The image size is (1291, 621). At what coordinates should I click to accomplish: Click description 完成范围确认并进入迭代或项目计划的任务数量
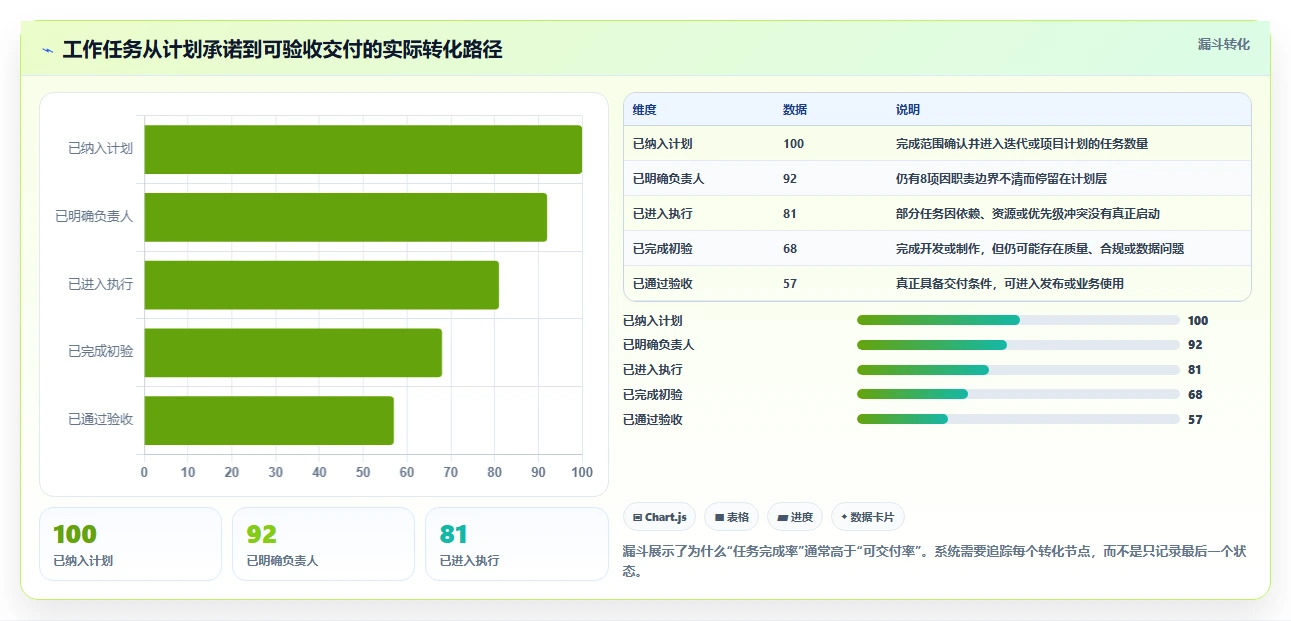[x=1022, y=144]
